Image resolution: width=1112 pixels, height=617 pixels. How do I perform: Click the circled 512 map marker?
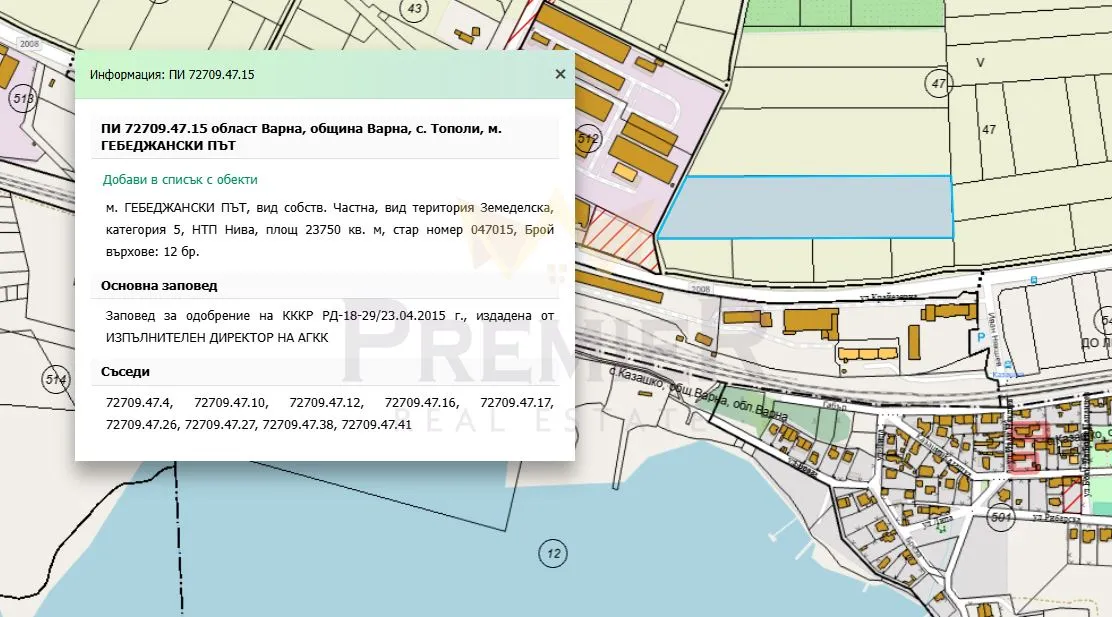pyautogui.click(x=588, y=140)
